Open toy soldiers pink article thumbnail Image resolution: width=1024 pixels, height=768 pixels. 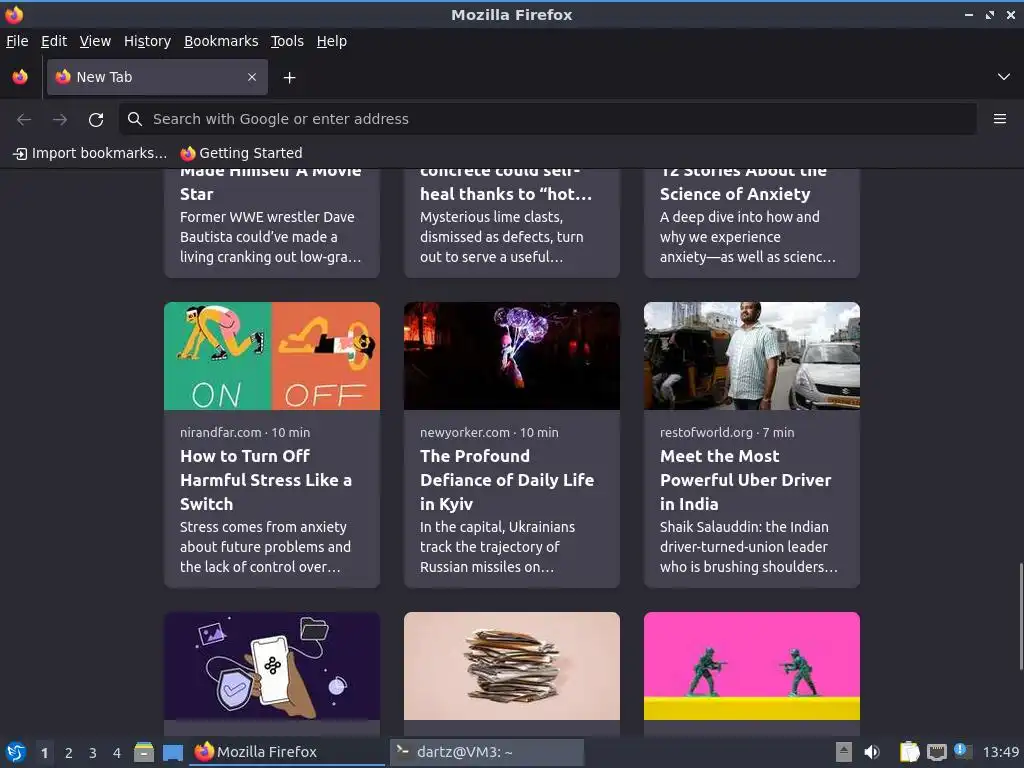tap(752, 666)
